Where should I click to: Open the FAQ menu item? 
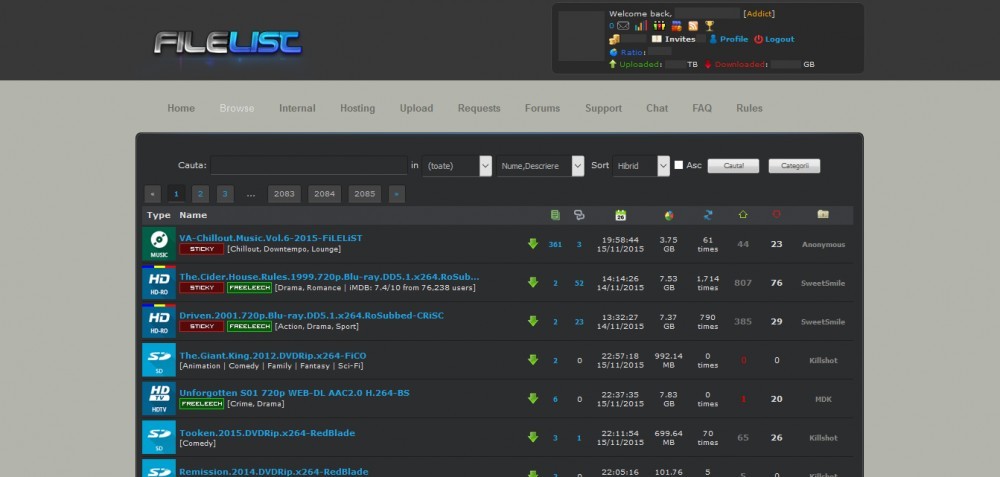click(x=702, y=108)
